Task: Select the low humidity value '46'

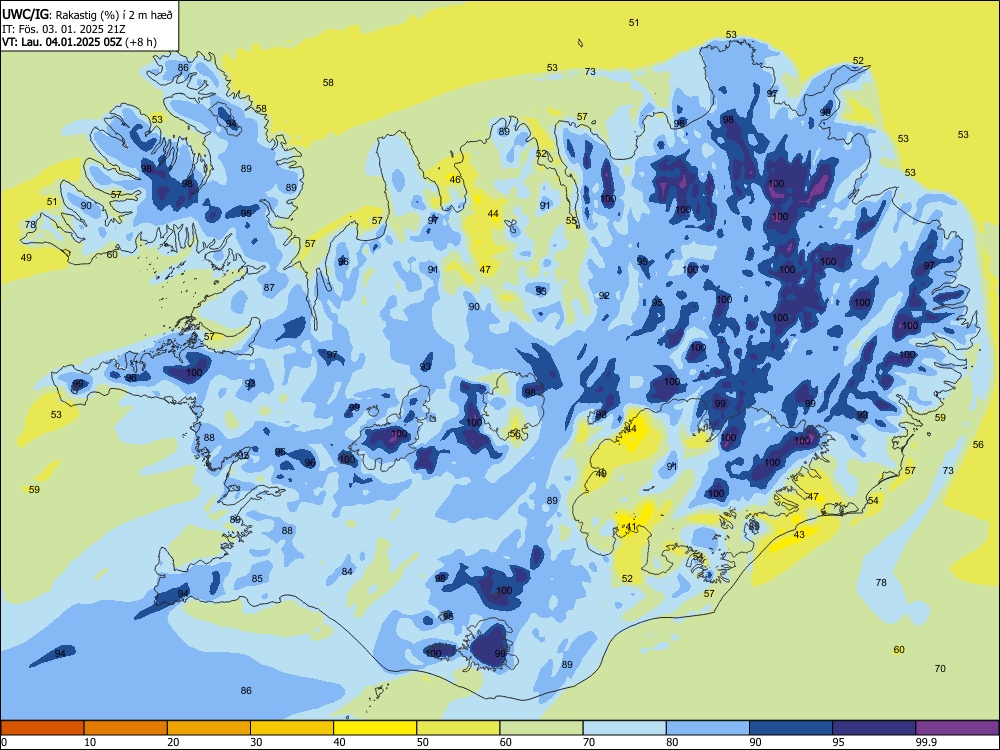Action: point(455,180)
